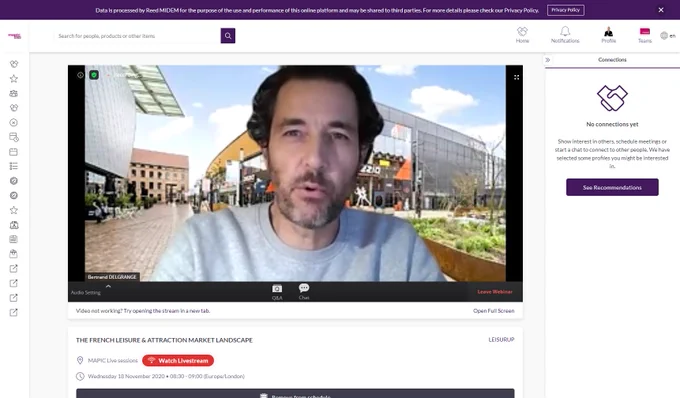
Task: Click Remove from schedule button
Action: [x=295, y=394]
